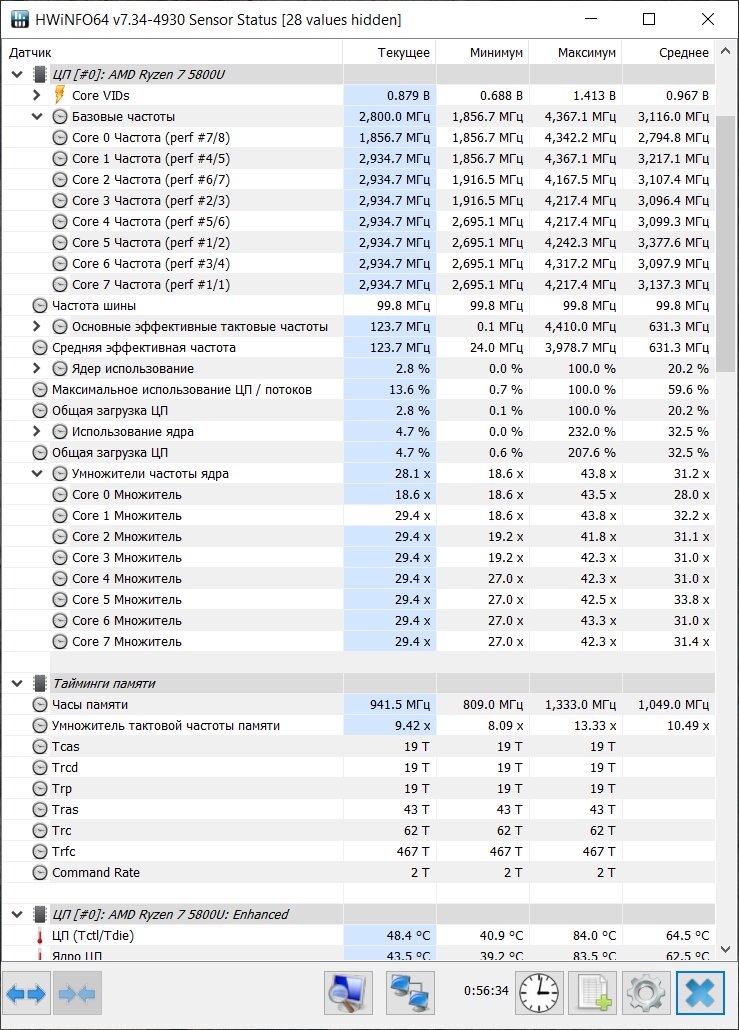Close the HWiNFO64 window from title bar
The image size is (739, 1030).
click(707, 19)
